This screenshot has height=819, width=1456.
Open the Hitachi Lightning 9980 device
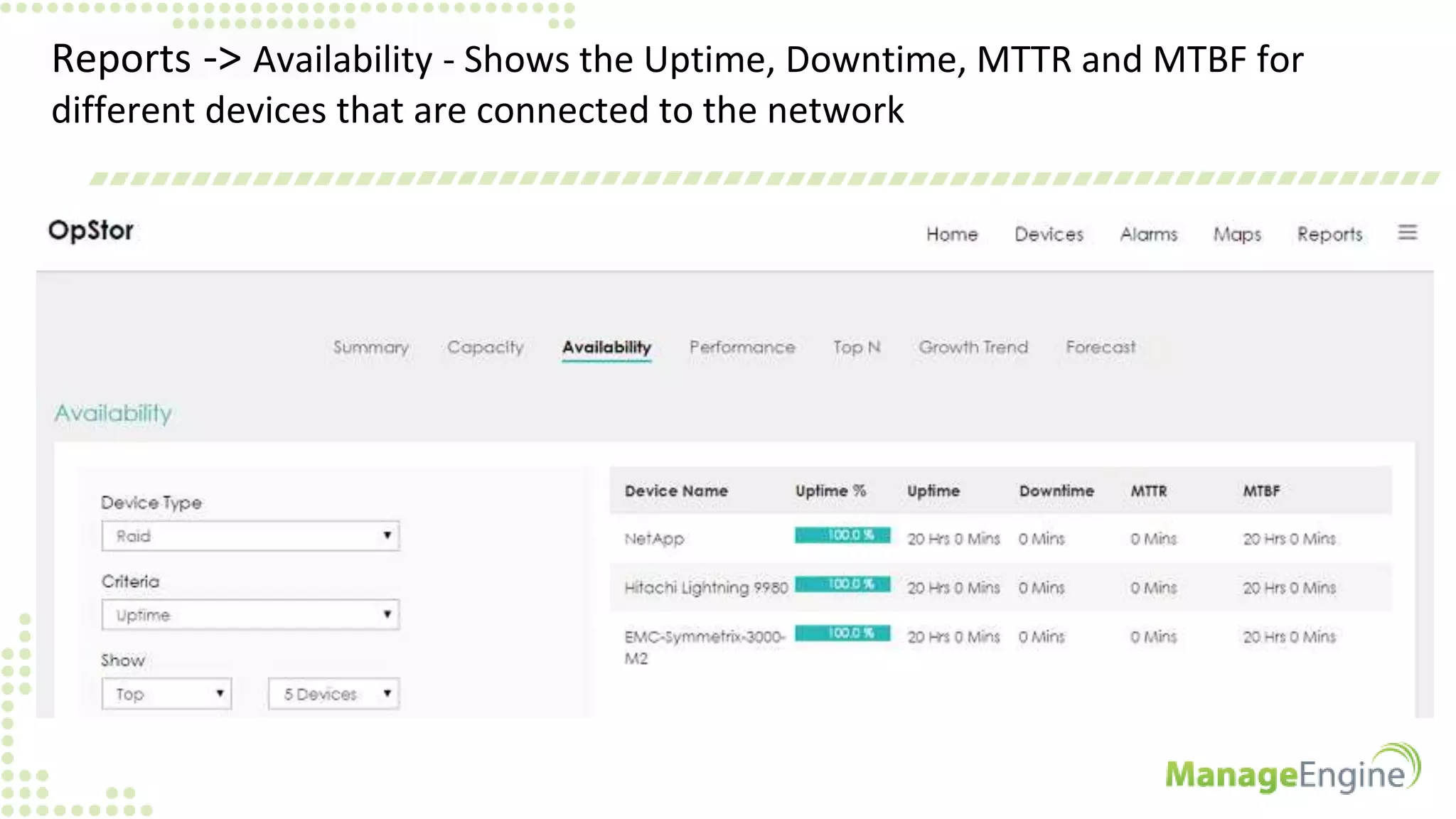(706, 588)
